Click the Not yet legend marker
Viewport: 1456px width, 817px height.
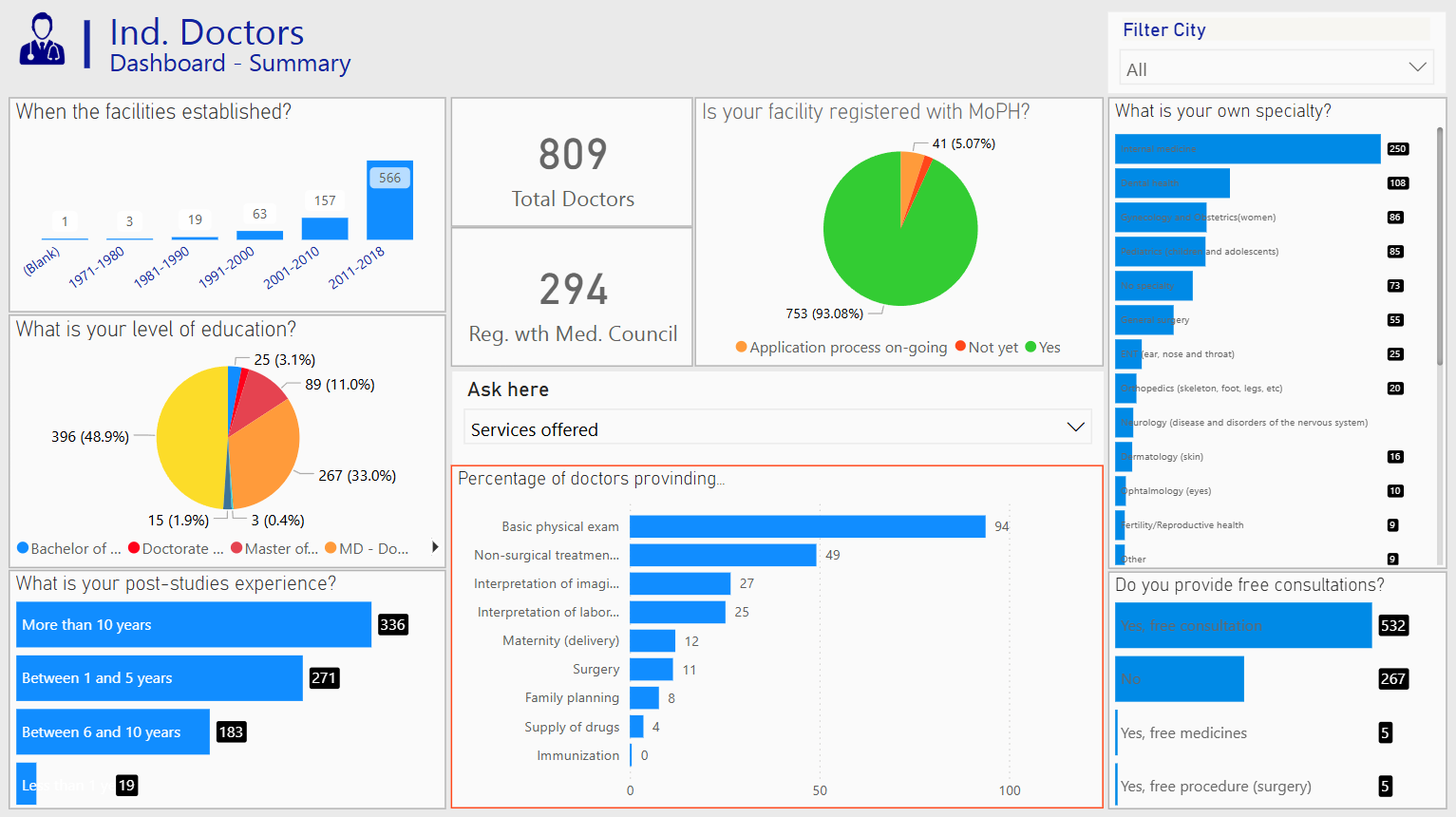[x=960, y=348]
